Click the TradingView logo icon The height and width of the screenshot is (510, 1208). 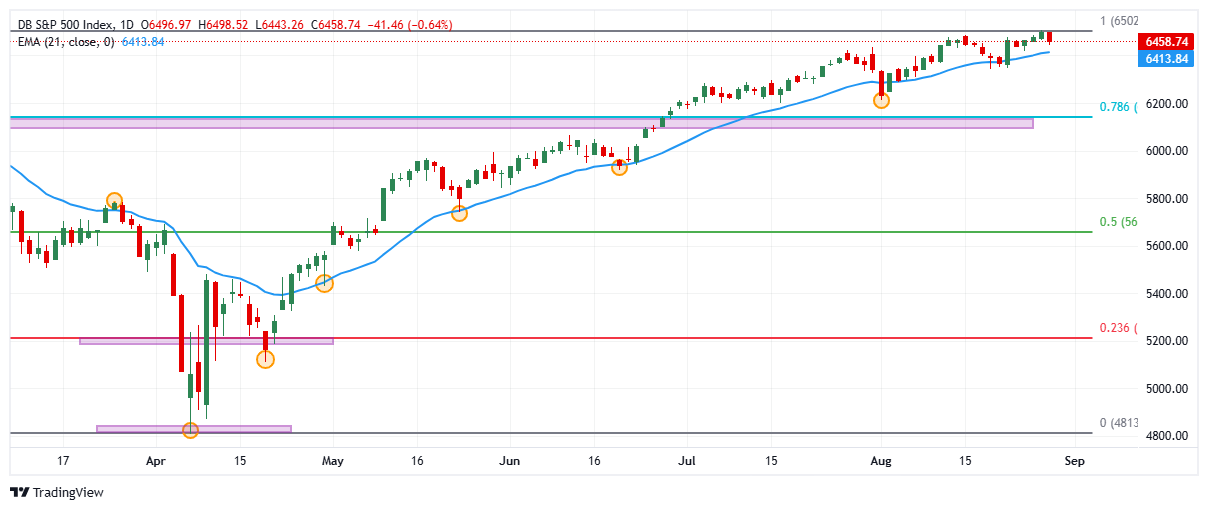19,492
